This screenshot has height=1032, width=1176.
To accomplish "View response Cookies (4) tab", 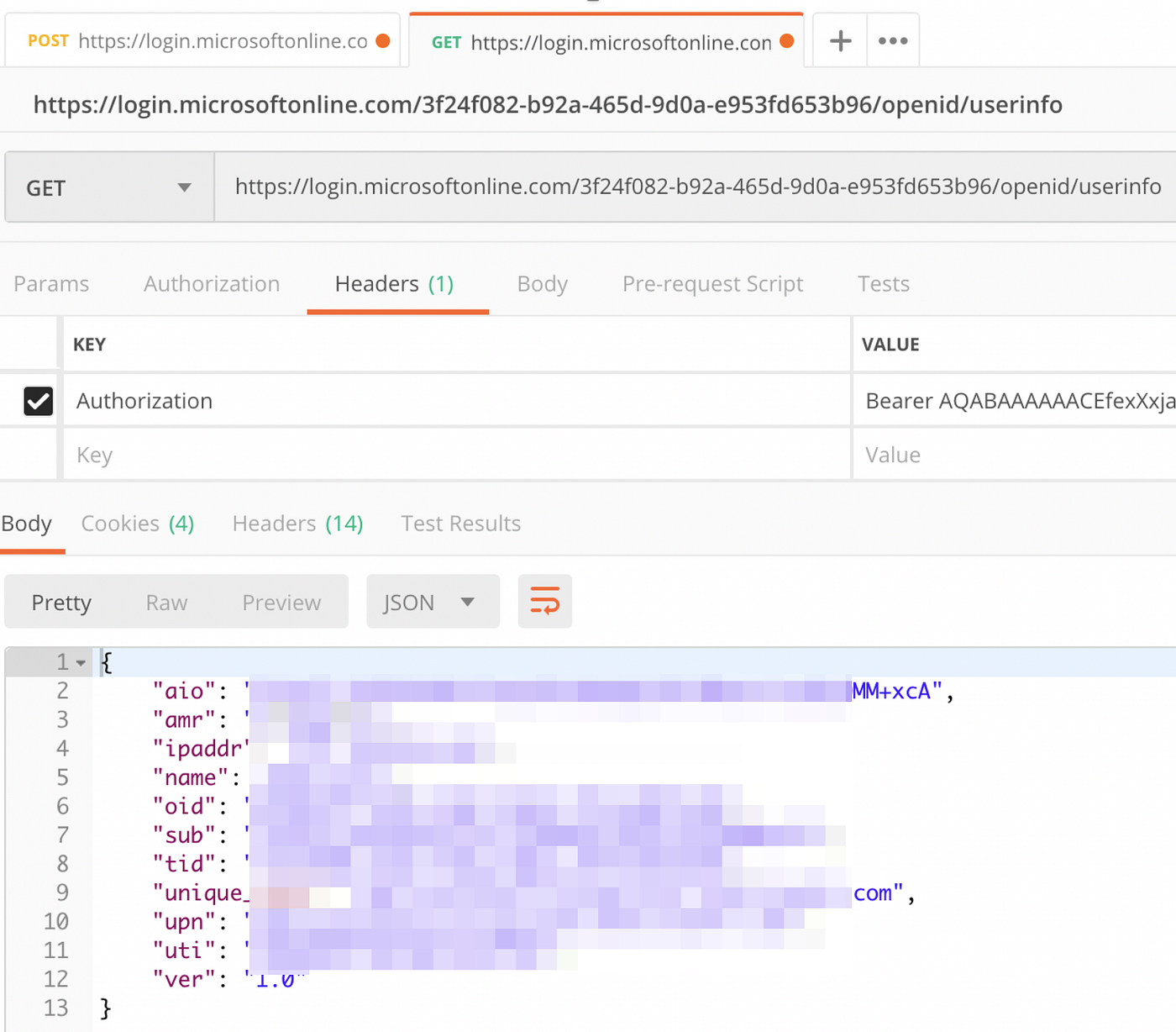I will tap(138, 524).
